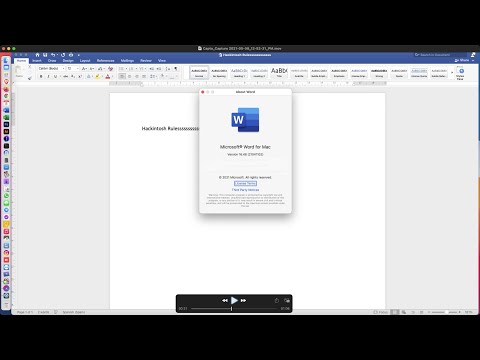The width and height of the screenshot is (480, 360).
Task: Click the Clear Formatting icon
Action: coord(110,68)
